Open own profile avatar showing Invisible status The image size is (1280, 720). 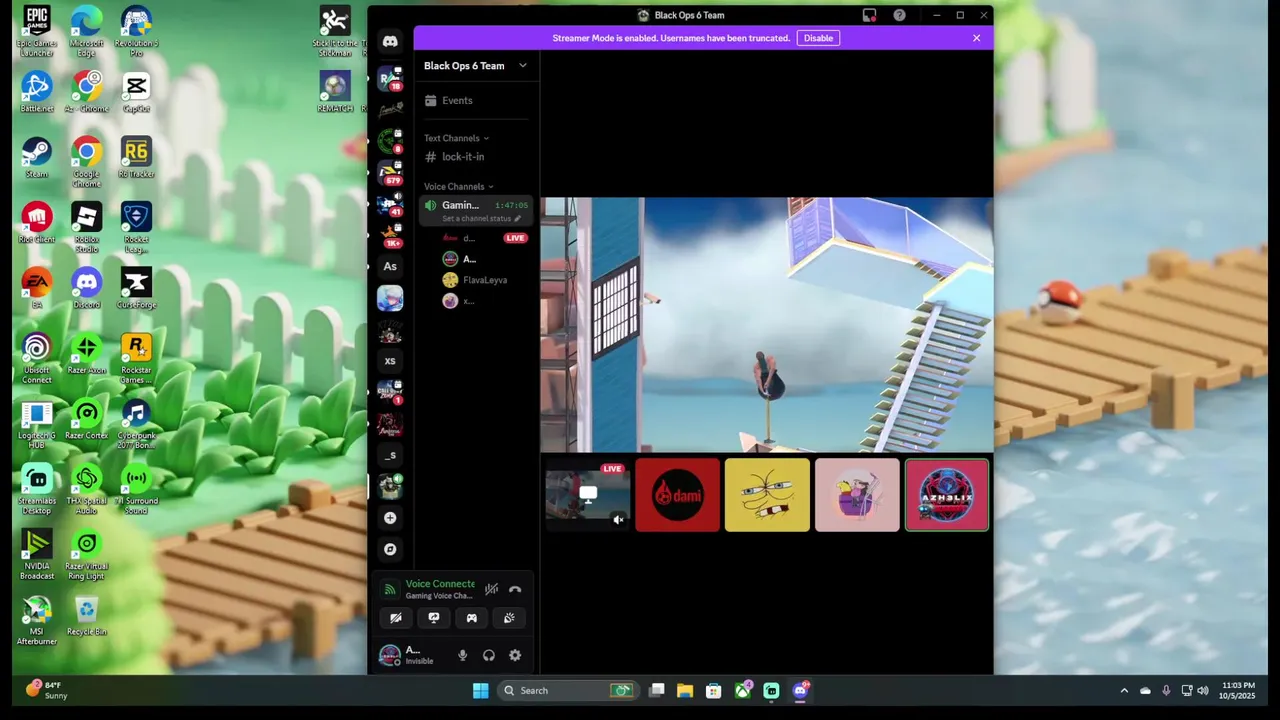[x=390, y=656]
